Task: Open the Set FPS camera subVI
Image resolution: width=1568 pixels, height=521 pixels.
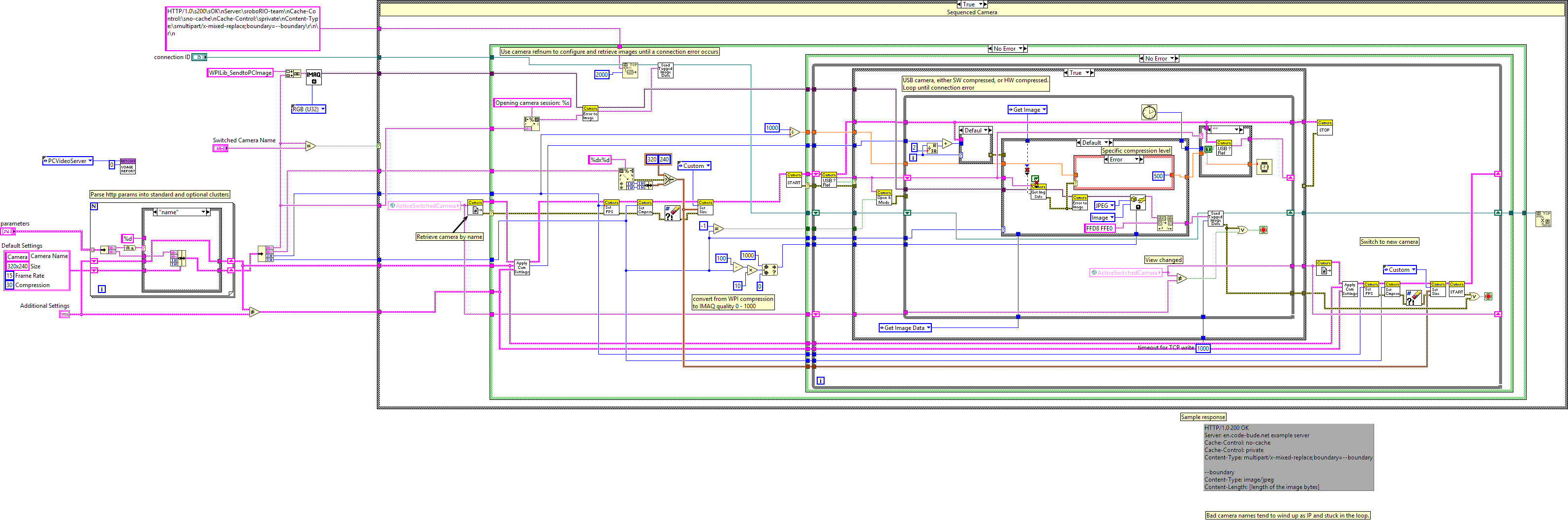Action: pyautogui.click(x=612, y=207)
